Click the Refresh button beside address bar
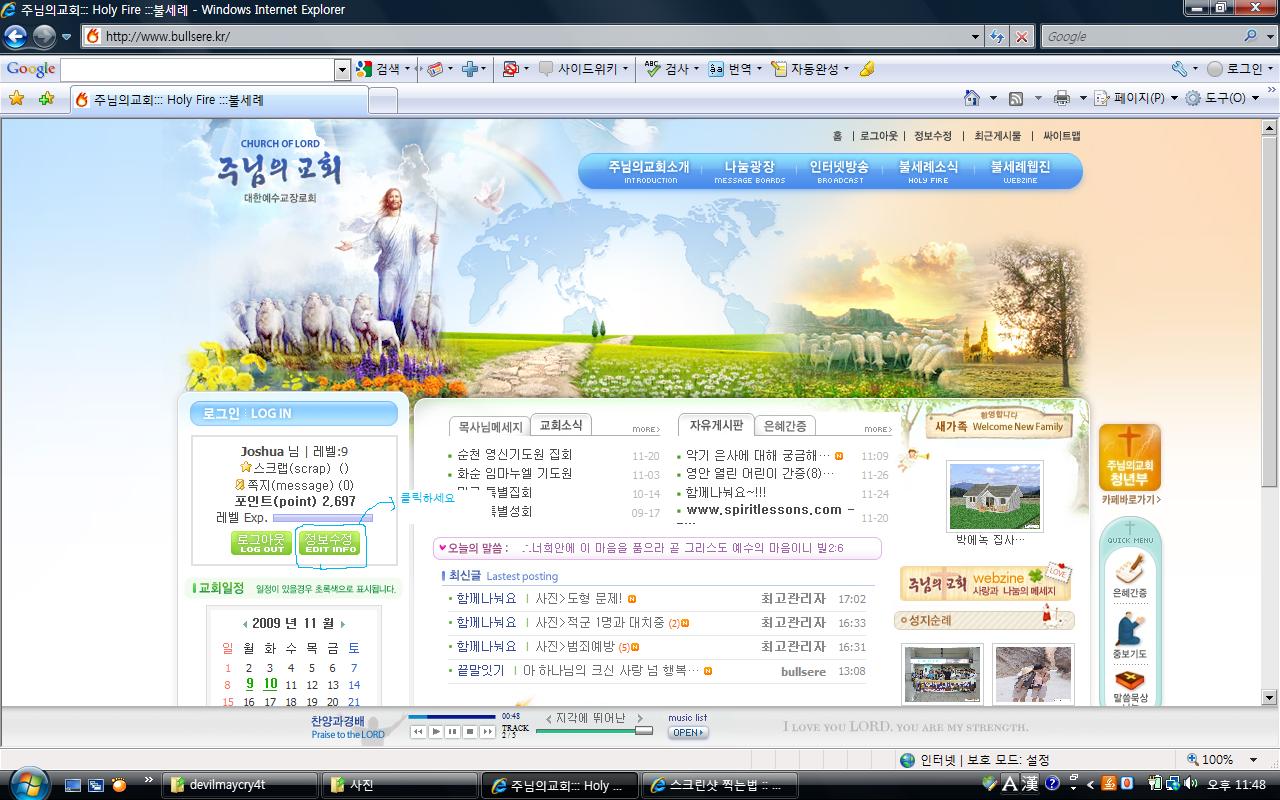The height and width of the screenshot is (800, 1280). click(x=997, y=36)
